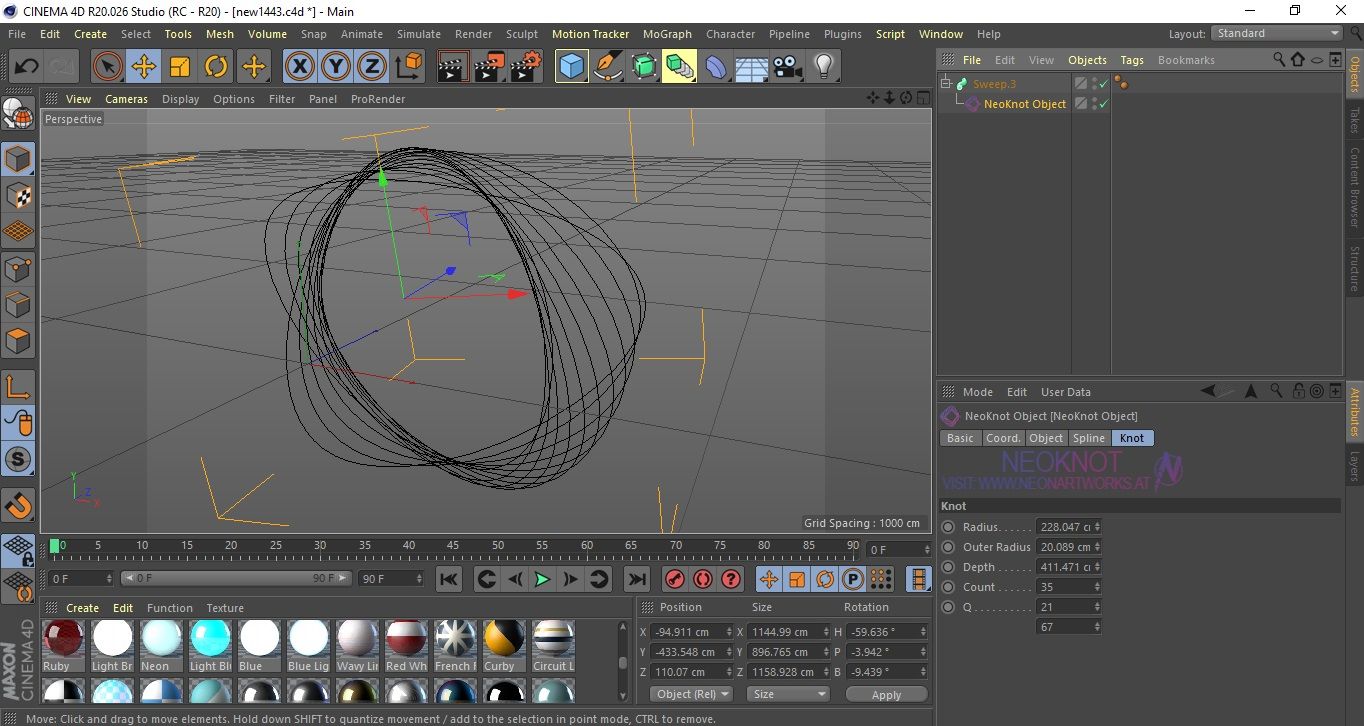Click the Apply button
The image size is (1364, 726).
(x=886, y=694)
